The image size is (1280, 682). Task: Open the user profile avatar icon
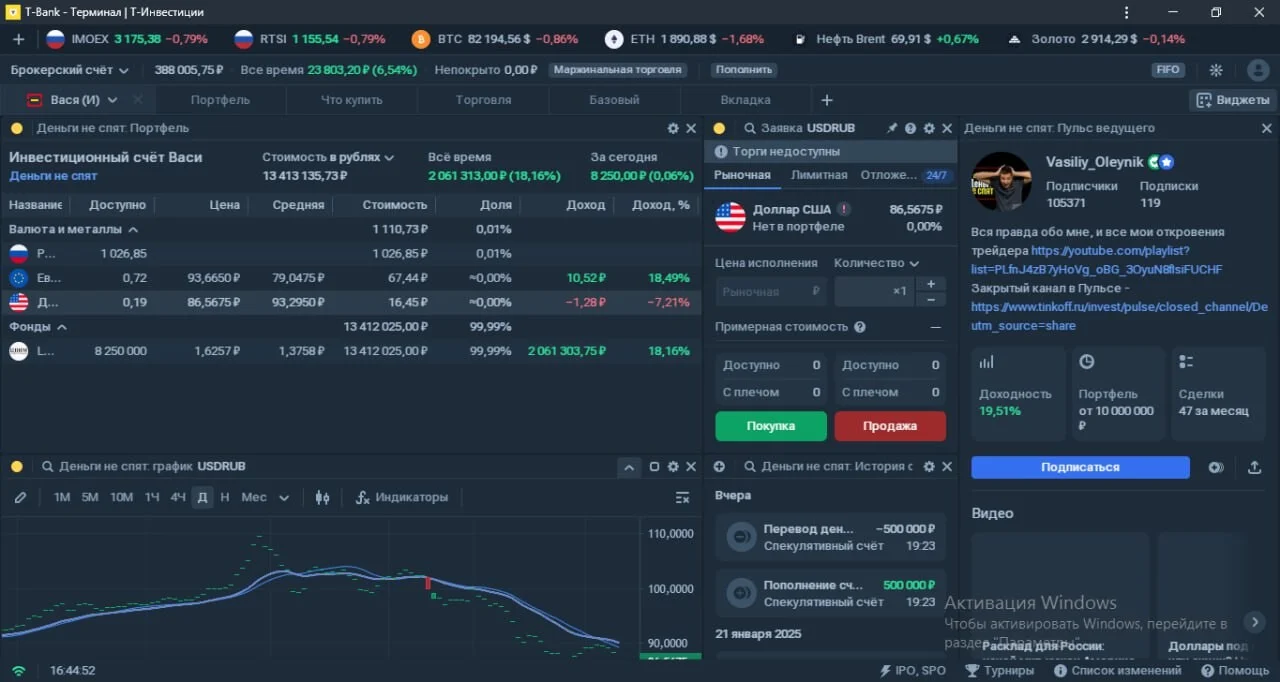click(x=1258, y=70)
